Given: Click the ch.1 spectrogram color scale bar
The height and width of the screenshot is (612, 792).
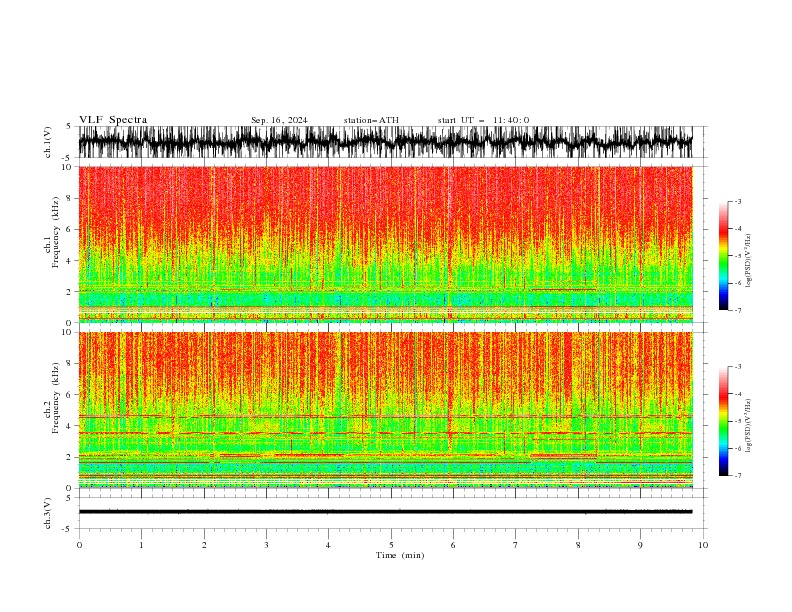Looking at the screenshot, I should [x=723, y=255].
